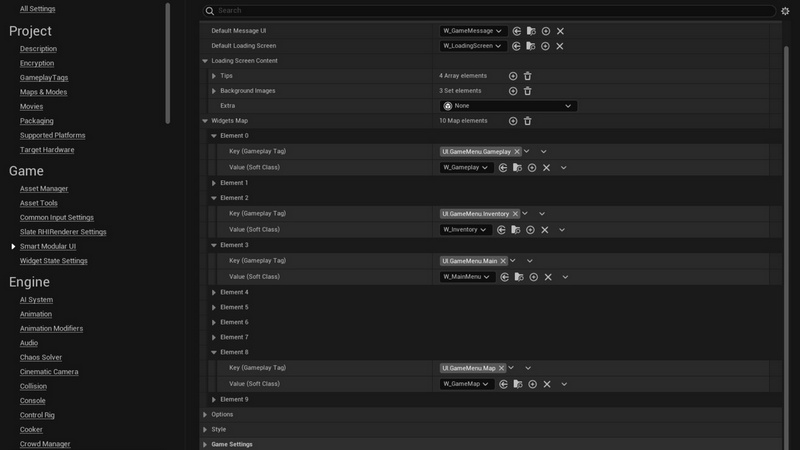Viewport: 800px width, 450px height.
Task: Remove the UI.GameMenu.Map gameplay tag
Action: coord(501,368)
